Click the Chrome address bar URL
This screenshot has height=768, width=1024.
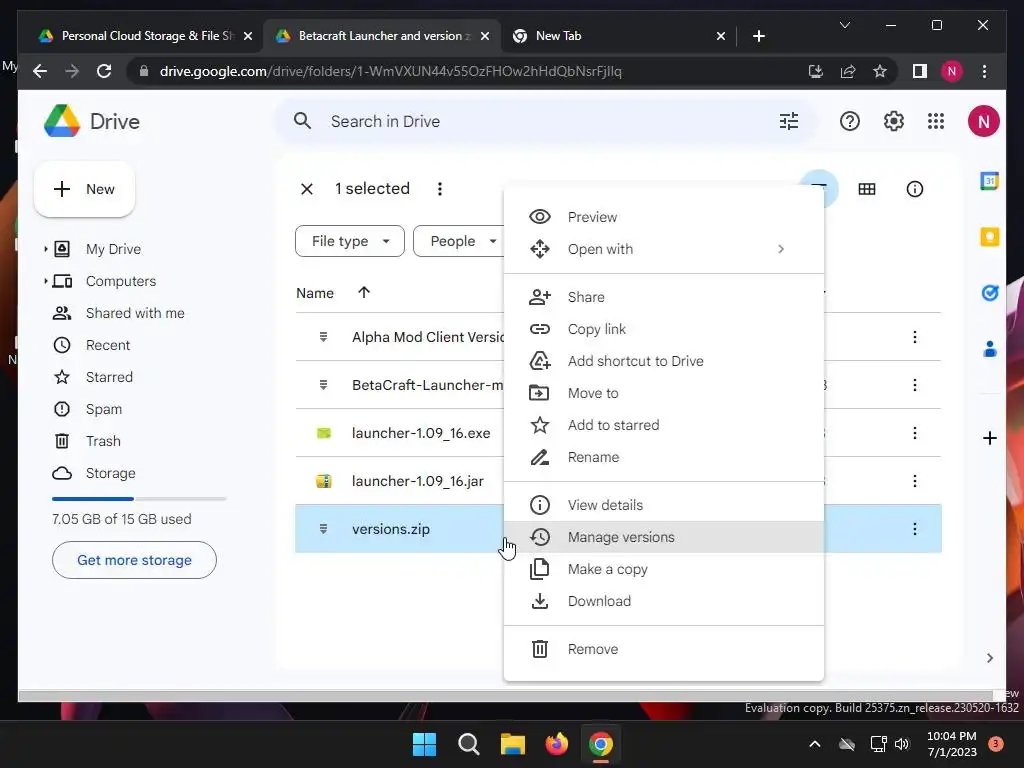click(x=391, y=71)
